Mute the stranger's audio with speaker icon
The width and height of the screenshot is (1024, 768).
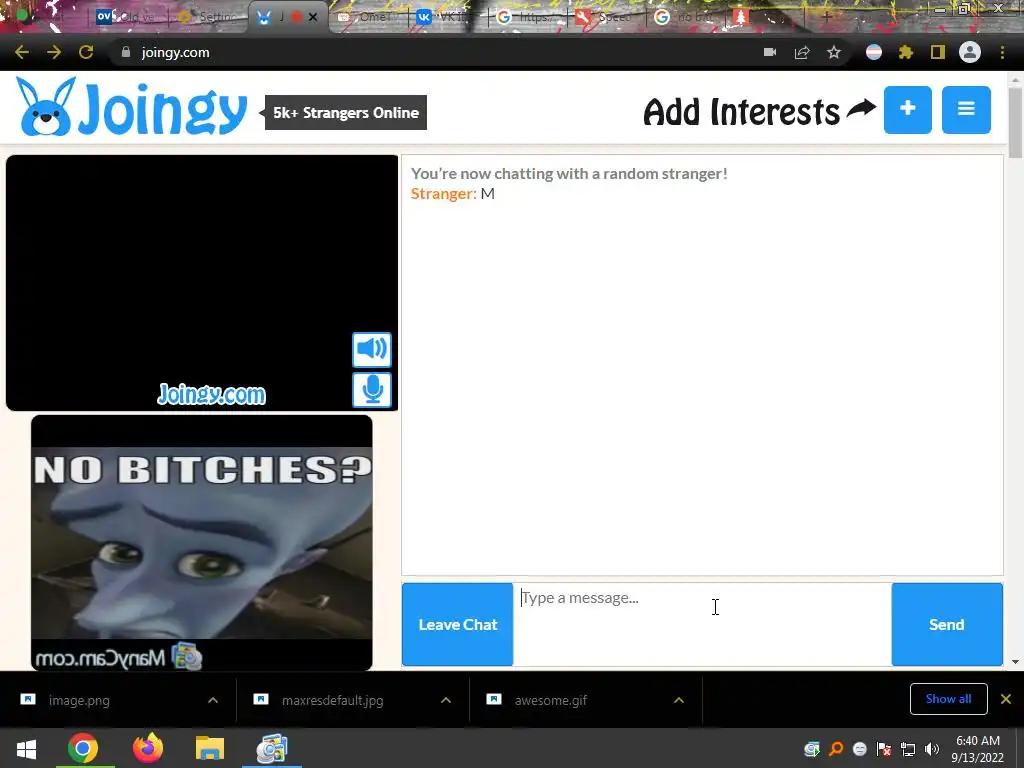(x=372, y=349)
